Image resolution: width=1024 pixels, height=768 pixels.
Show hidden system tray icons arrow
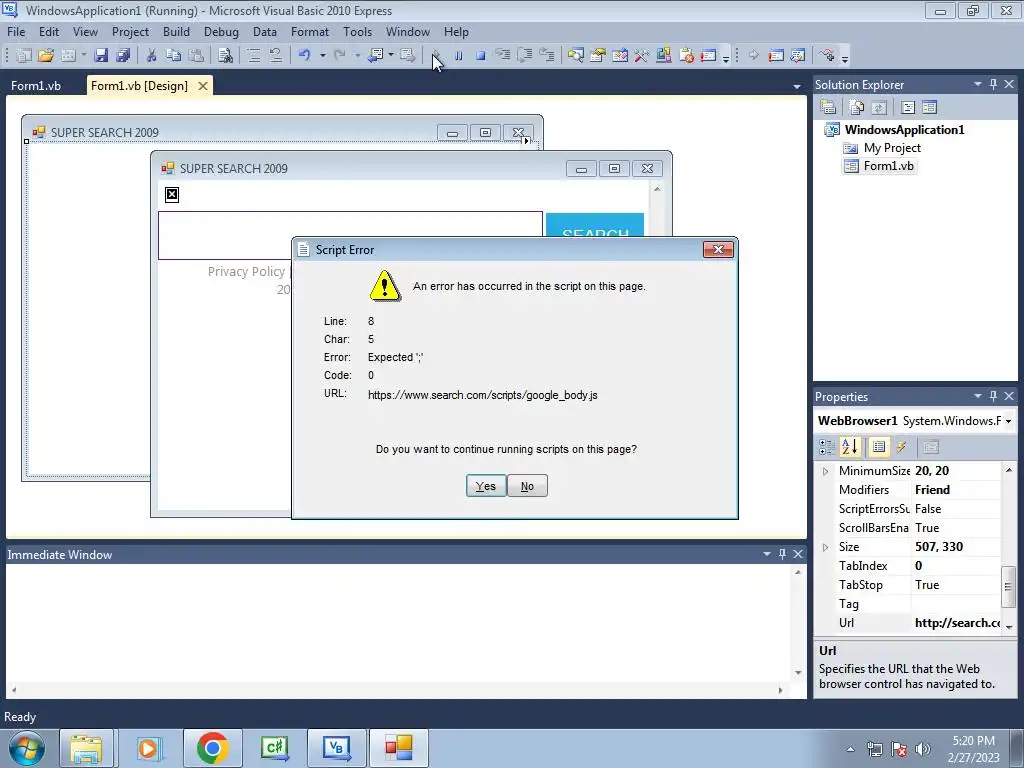(x=850, y=749)
